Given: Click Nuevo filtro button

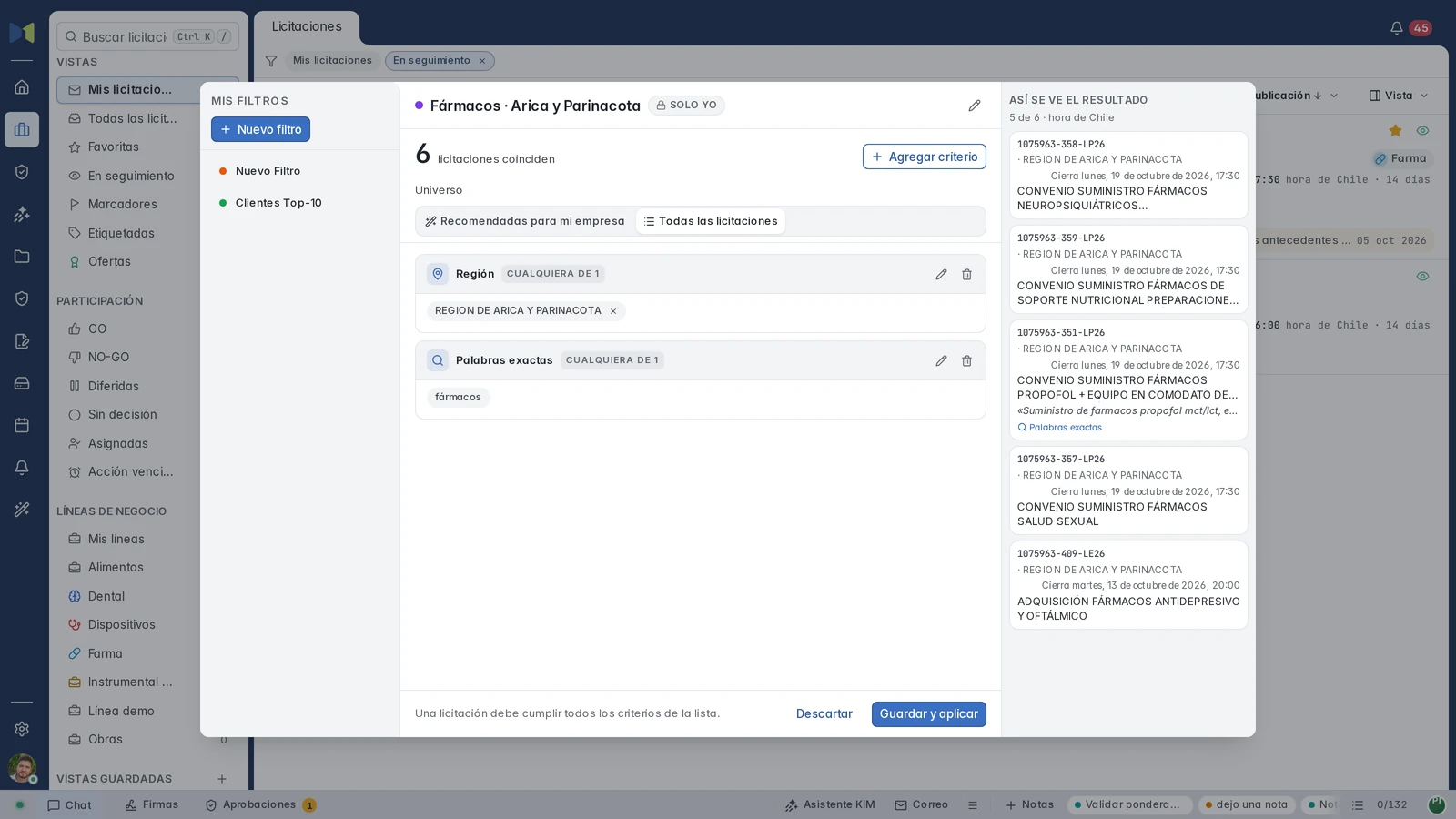Looking at the screenshot, I should (260, 129).
